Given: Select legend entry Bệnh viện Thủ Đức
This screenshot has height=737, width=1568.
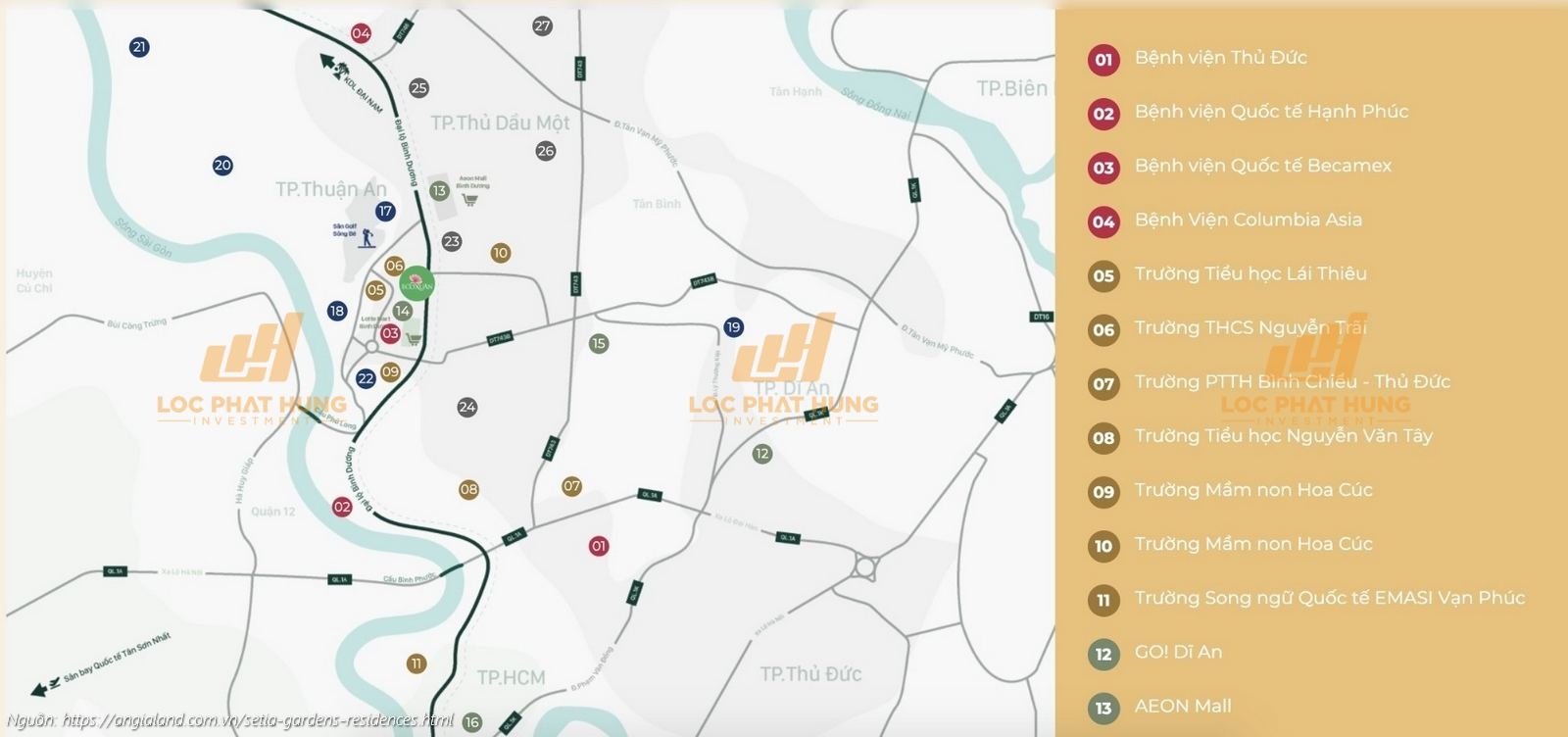Looking at the screenshot, I should coord(1220,58).
